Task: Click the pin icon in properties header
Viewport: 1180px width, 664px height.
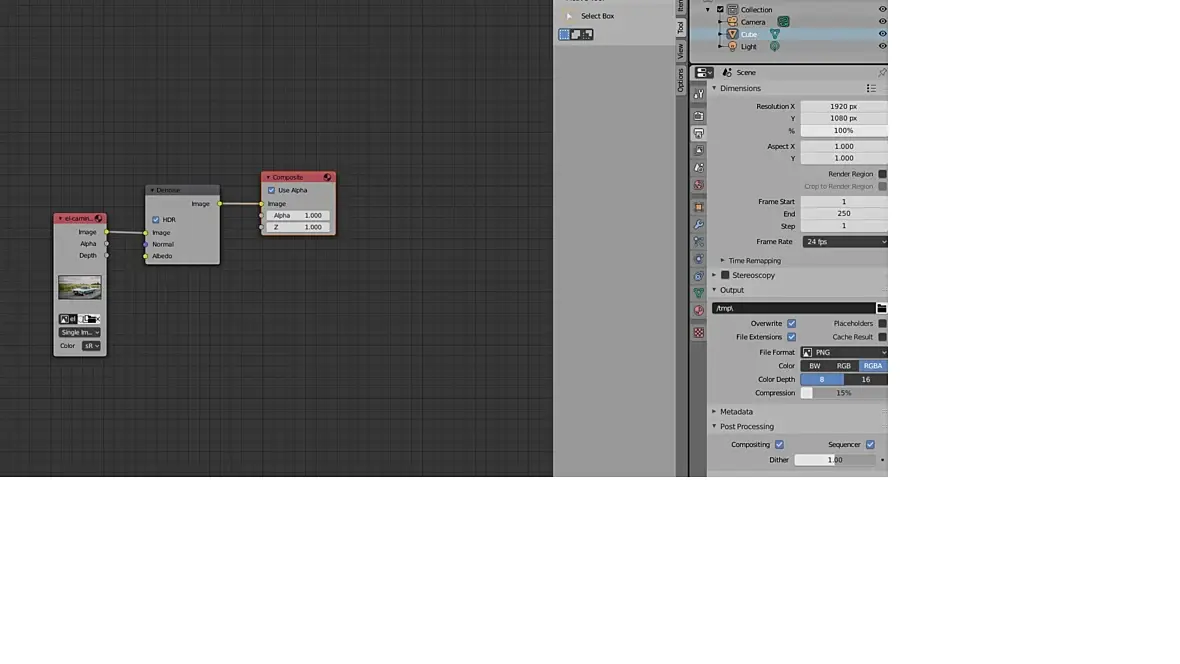Action: 882,72
